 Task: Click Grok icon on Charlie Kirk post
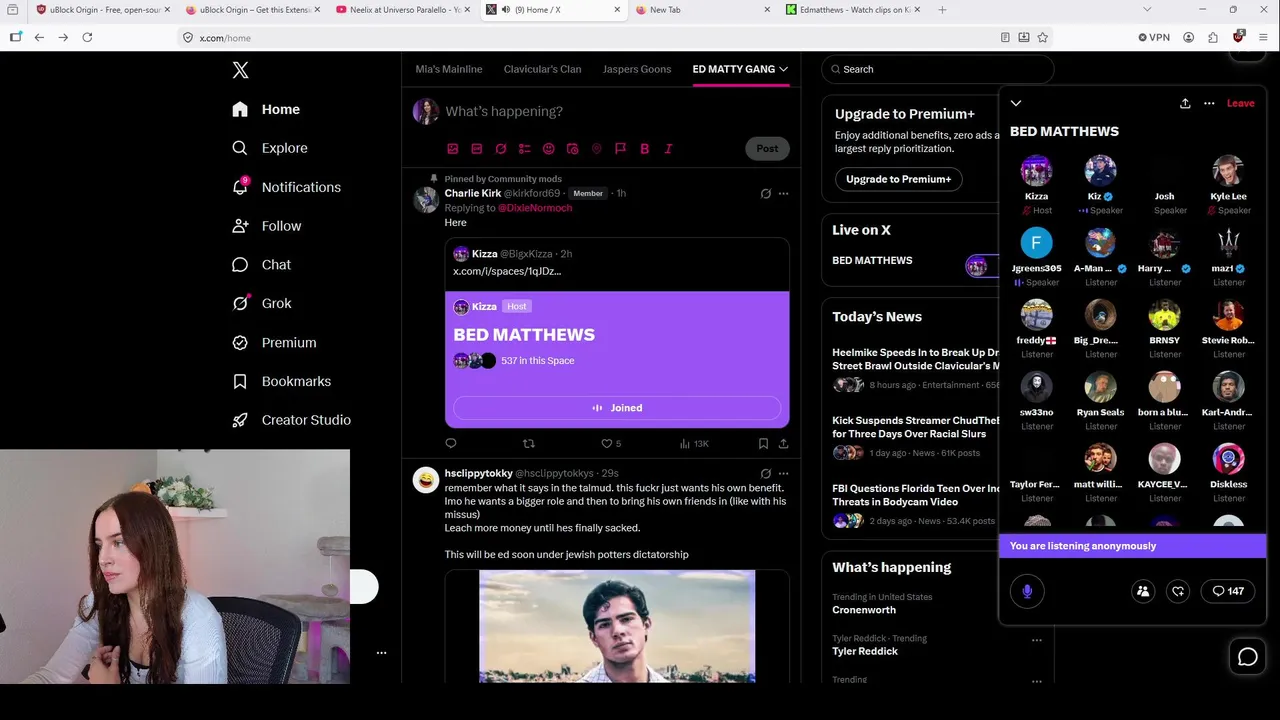pyautogui.click(x=765, y=193)
